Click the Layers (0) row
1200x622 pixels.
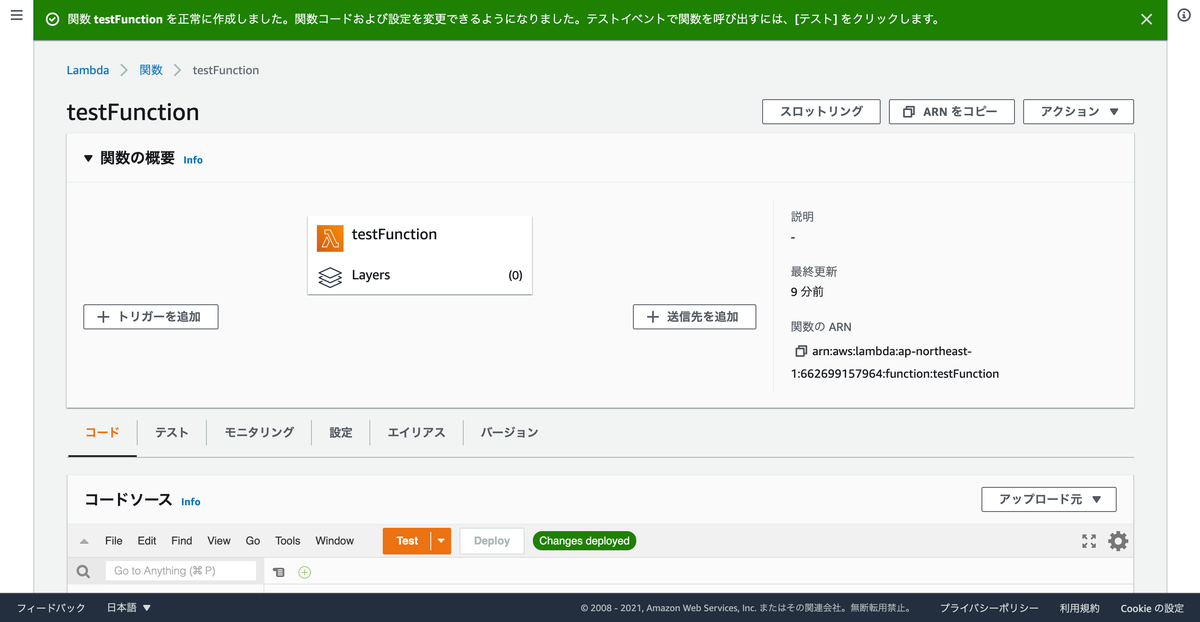point(420,276)
